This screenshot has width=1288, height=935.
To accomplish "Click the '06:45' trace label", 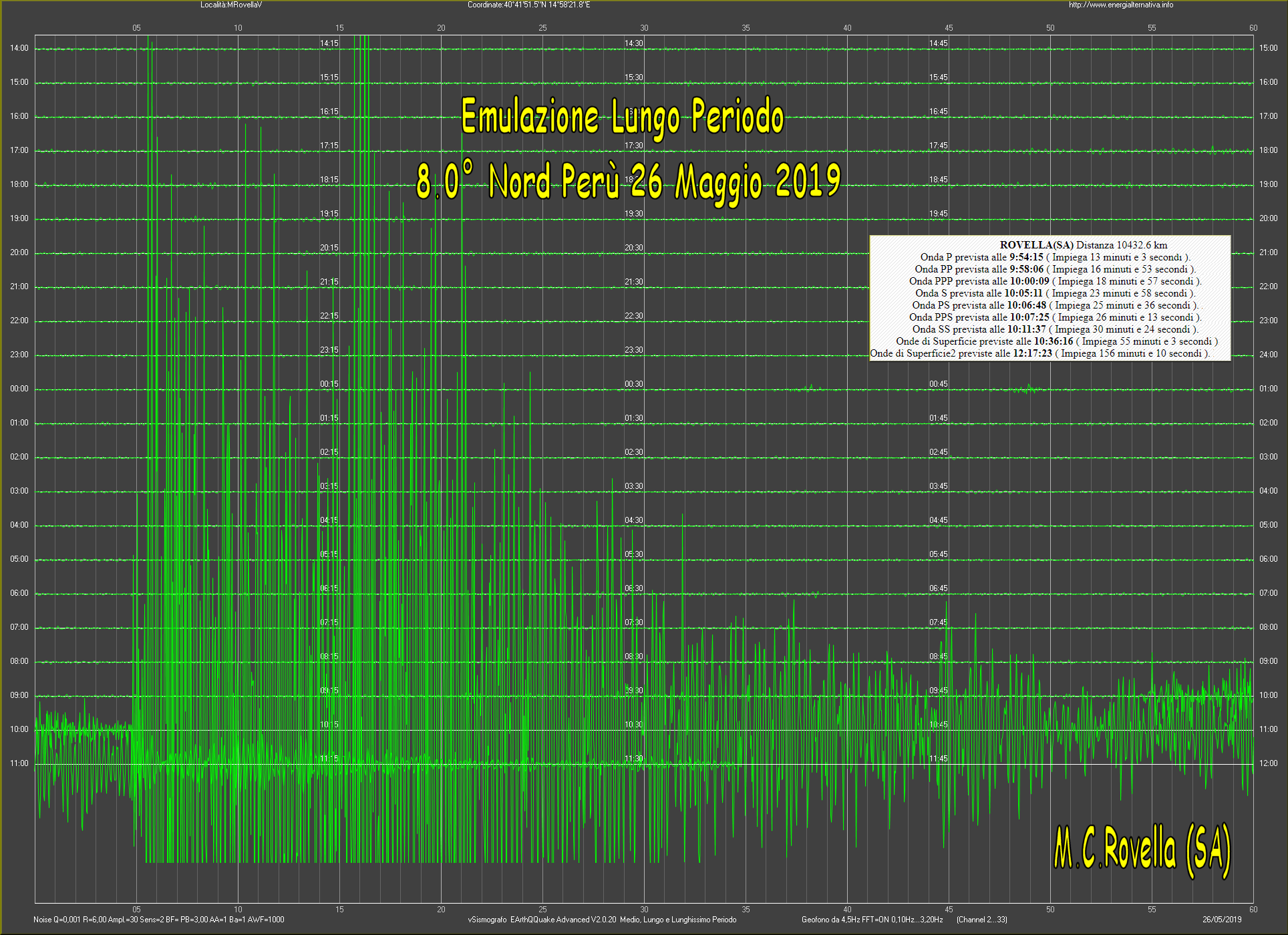I will click(939, 588).
